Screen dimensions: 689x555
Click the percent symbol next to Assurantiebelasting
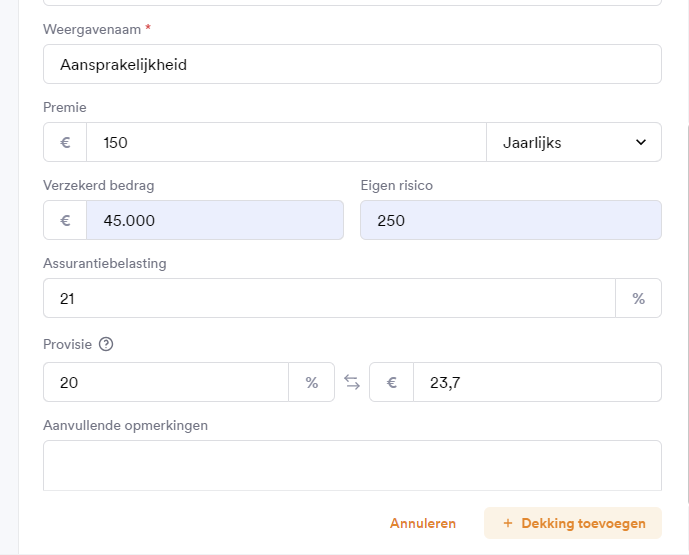[638, 298]
